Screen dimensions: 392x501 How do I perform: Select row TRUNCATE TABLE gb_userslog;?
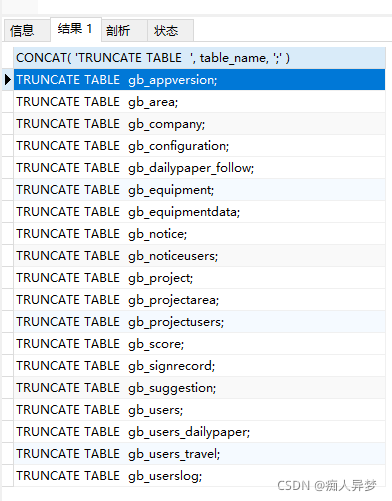(x=199, y=476)
